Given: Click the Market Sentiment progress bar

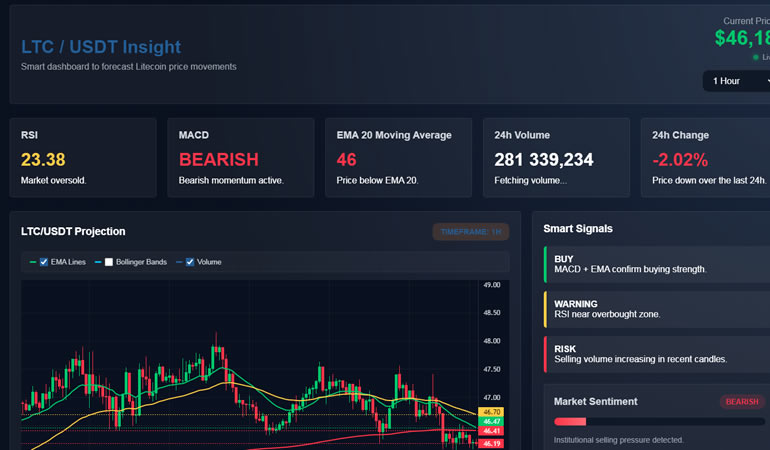Looking at the screenshot, I should pos(659,422).
